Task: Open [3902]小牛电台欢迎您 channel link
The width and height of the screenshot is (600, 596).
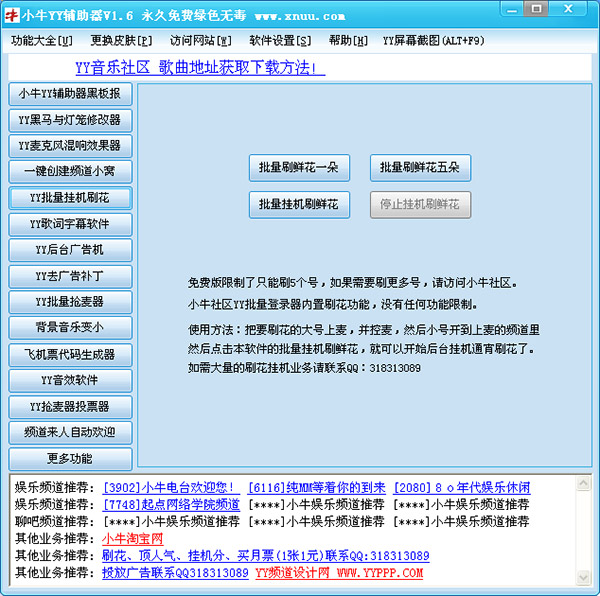Action: point(171,488)
